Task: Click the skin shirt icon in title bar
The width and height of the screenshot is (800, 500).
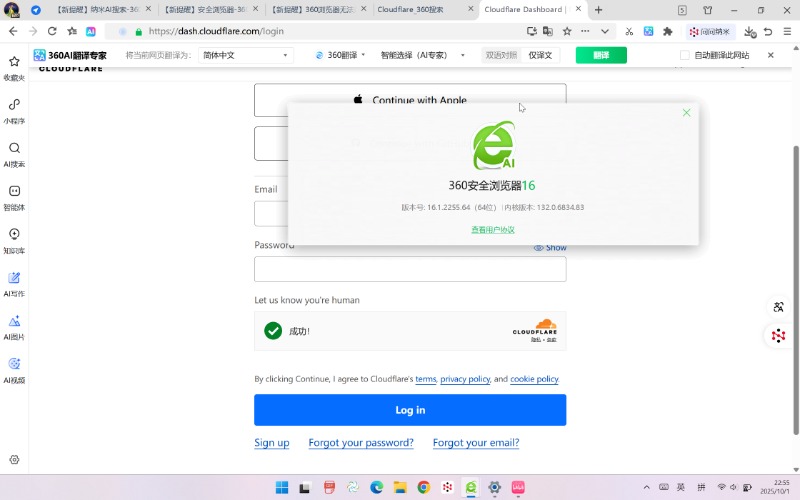Action: click(708, 10)
